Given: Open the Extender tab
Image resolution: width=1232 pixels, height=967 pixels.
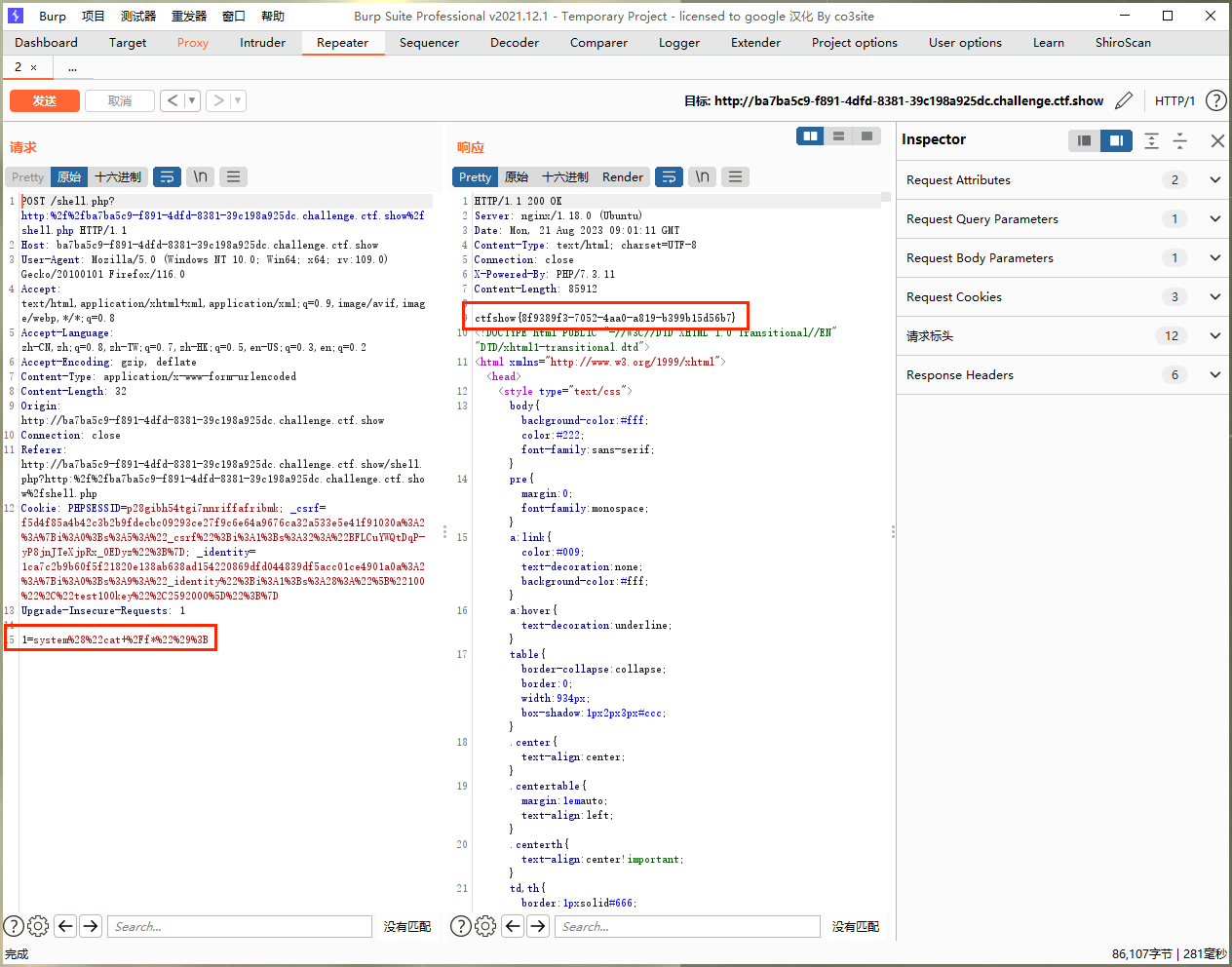Looking at the screenshot, I should 755,43.
